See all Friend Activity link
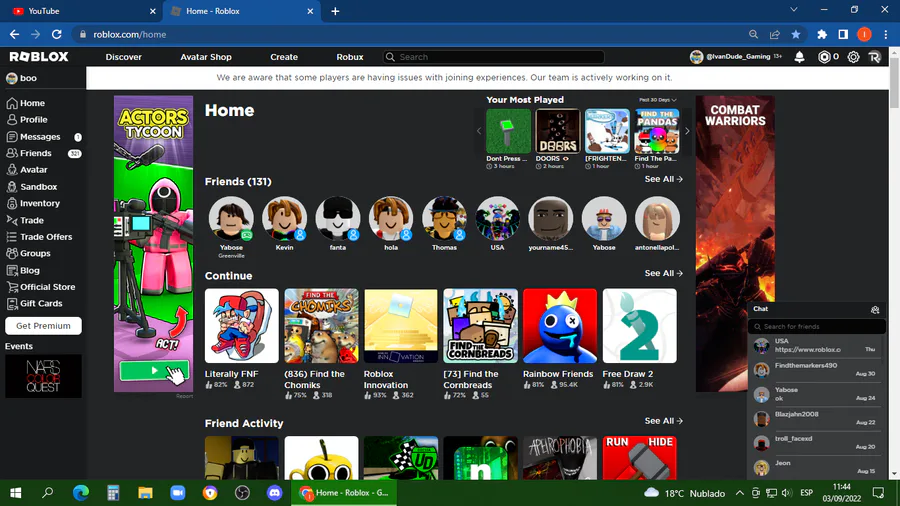Image resolution: width=900 pixels, height=506 pixels. (663, 421)
